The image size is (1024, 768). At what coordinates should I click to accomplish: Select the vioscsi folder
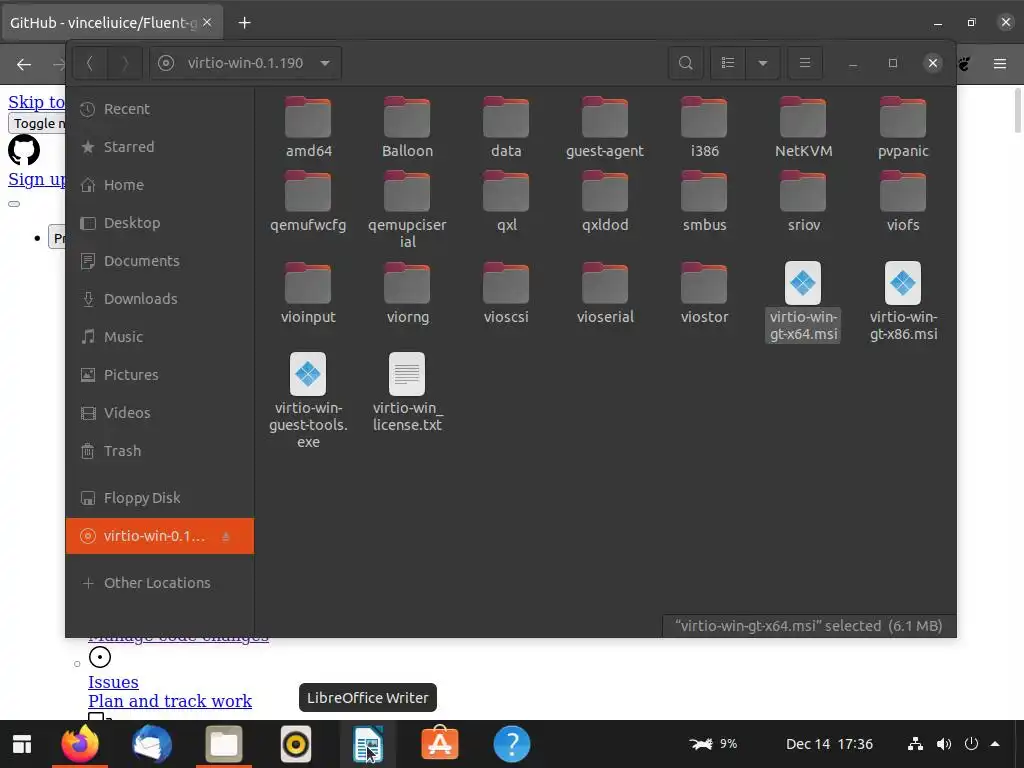506,293
